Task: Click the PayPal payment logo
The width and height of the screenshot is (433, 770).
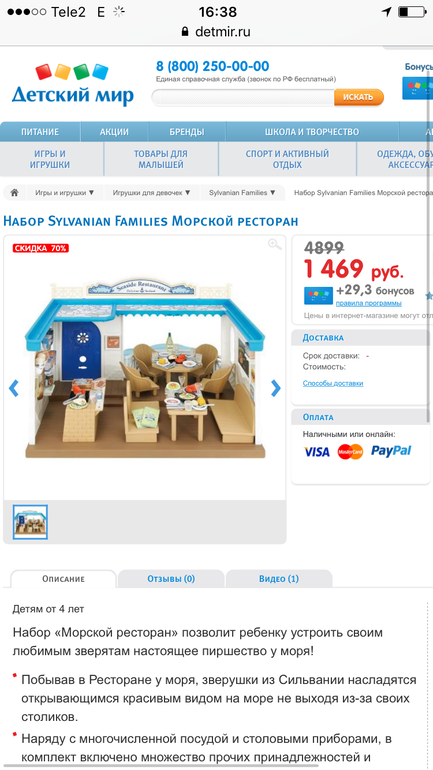Action: coord(391,451)
